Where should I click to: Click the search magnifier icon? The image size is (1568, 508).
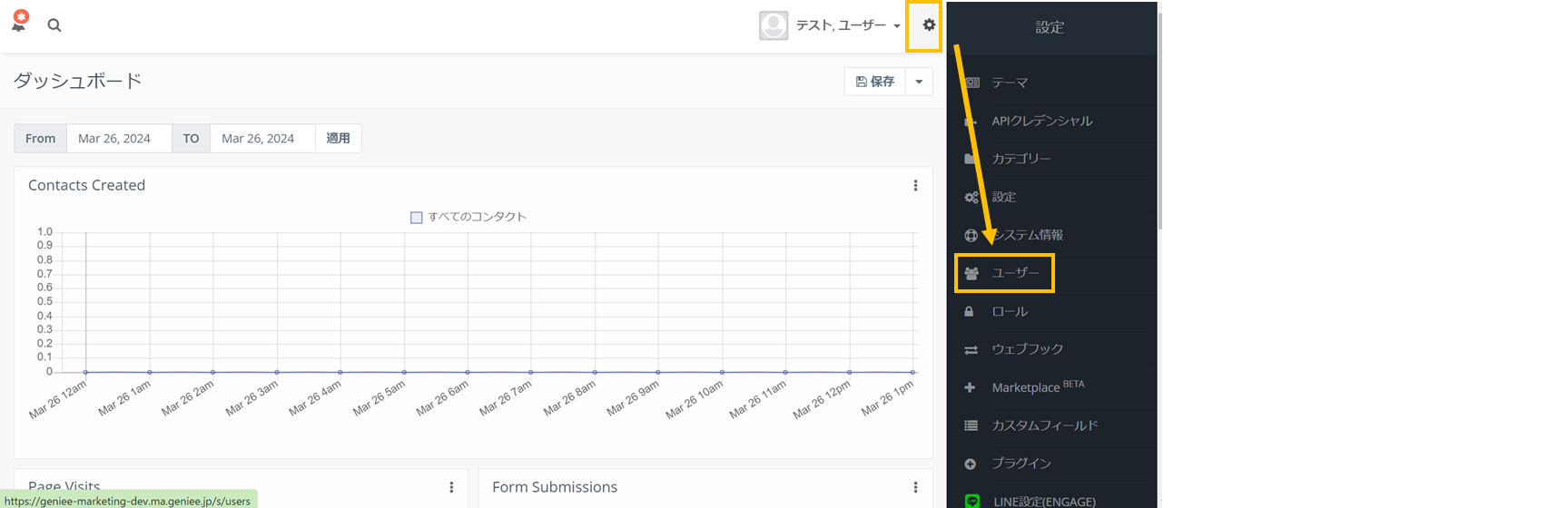54,25
